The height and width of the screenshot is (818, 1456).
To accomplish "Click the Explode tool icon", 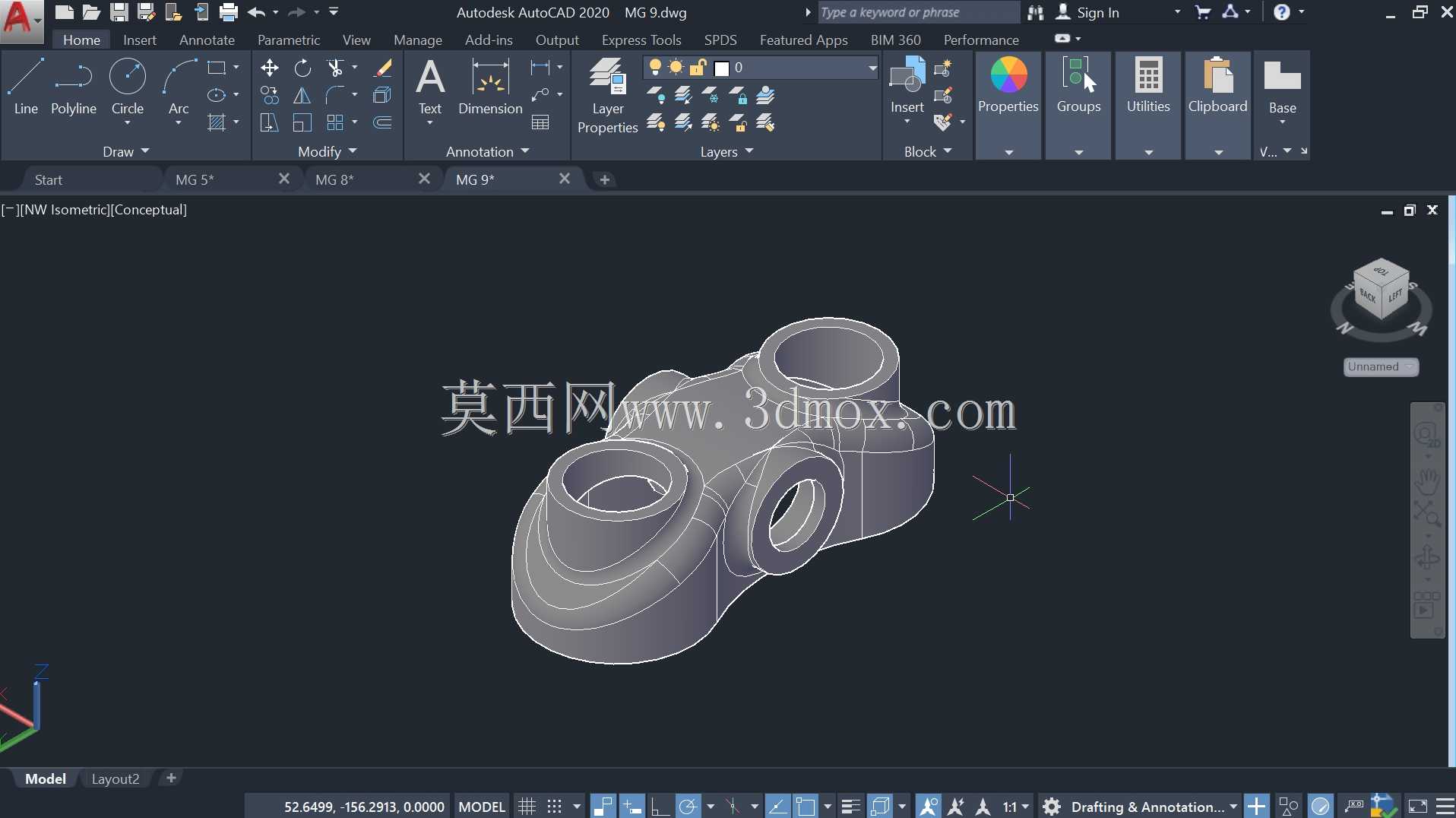I will (x=382, y=95).
